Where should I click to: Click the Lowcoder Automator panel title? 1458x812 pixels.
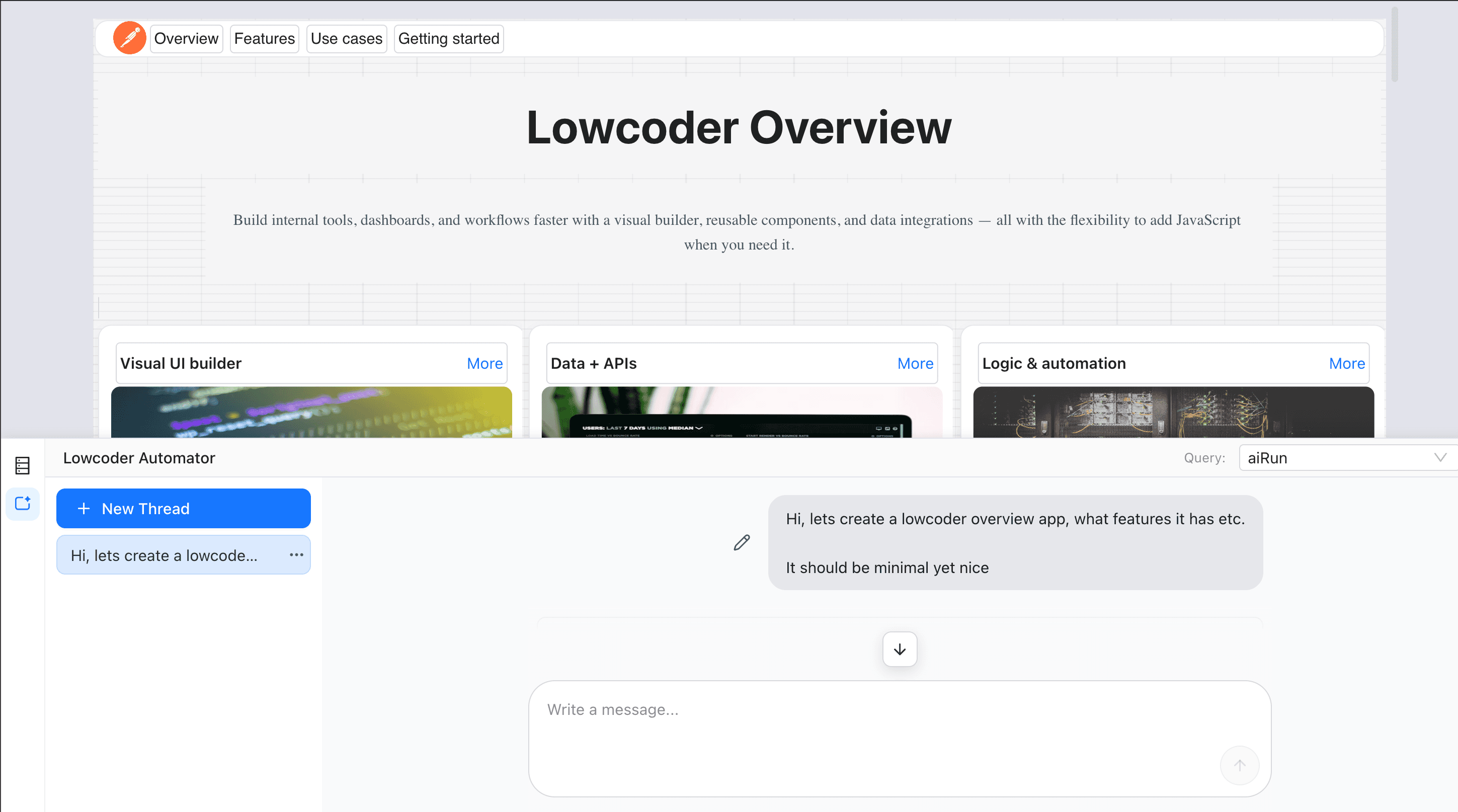coord(139,458)
